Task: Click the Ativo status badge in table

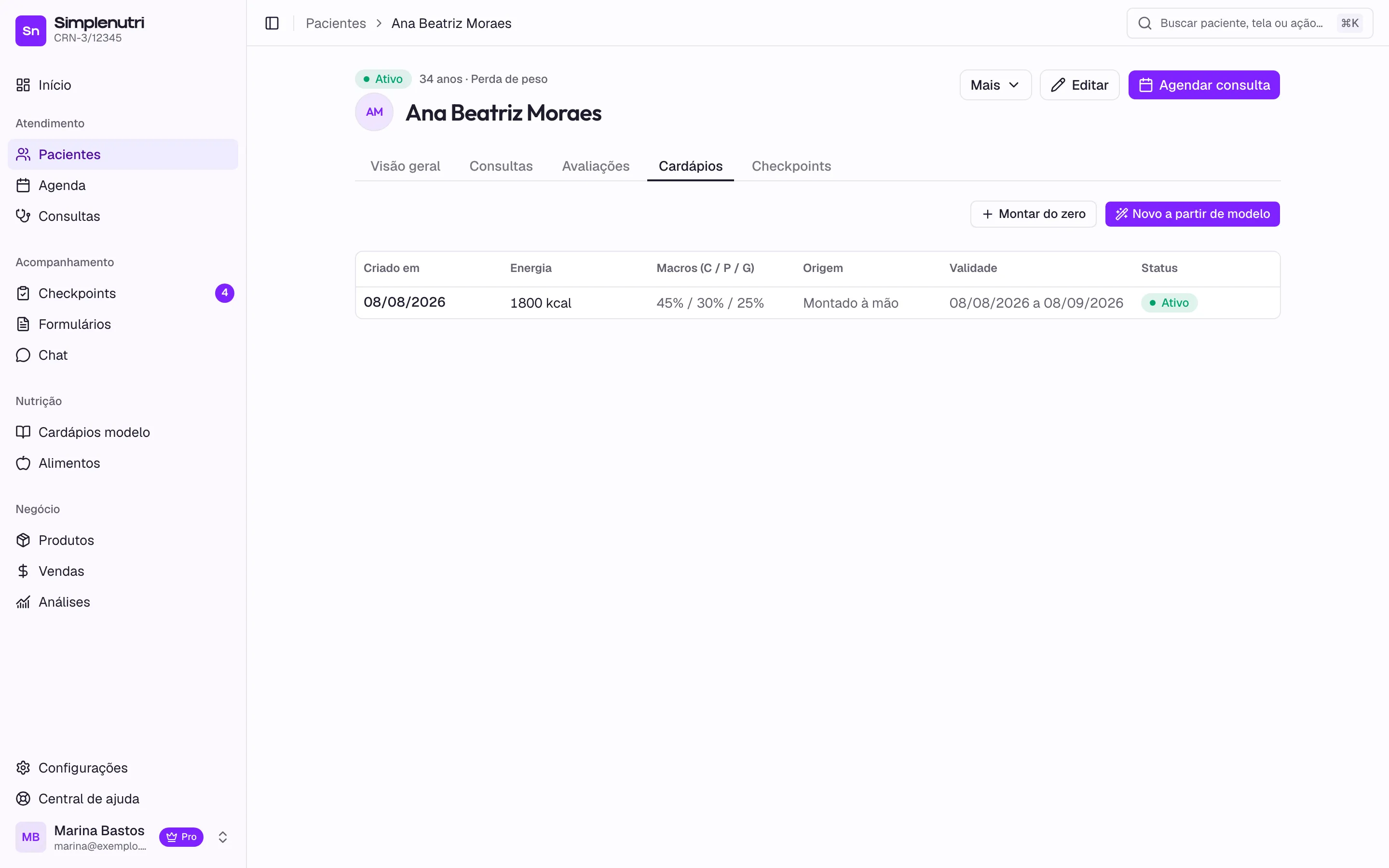Action: click(x=1169, y=302)
